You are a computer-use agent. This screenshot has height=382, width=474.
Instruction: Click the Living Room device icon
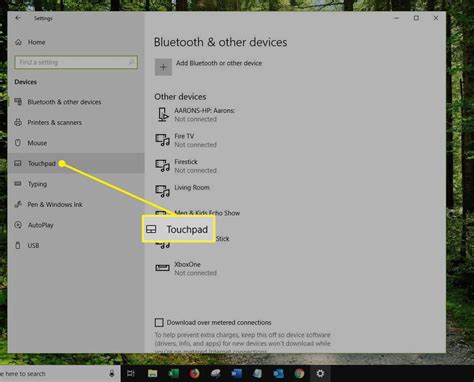[x=163, y=191]
